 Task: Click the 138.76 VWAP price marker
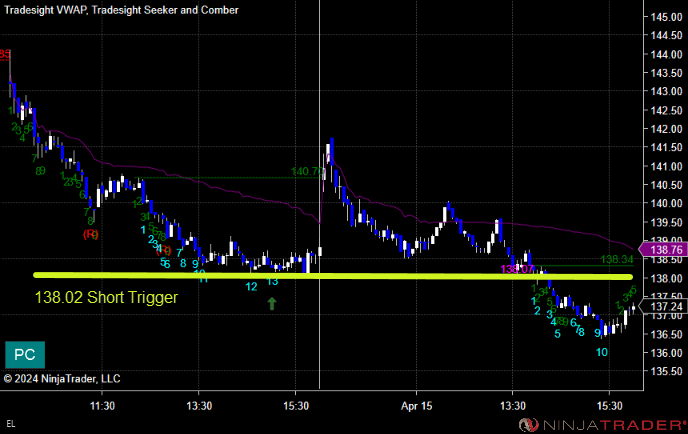pyautogui.click(x=663, y=250)
